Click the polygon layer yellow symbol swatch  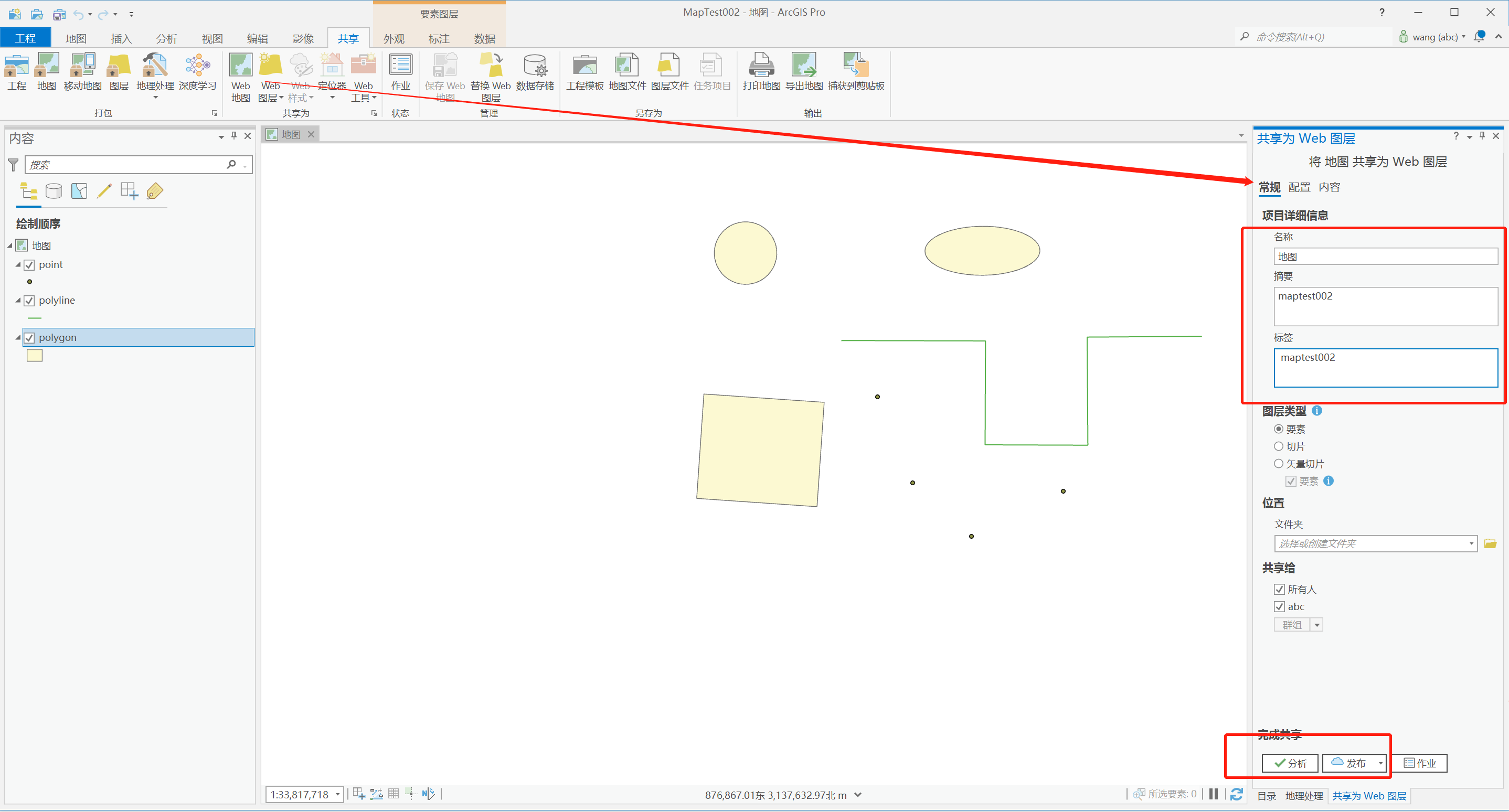[35, 355]
